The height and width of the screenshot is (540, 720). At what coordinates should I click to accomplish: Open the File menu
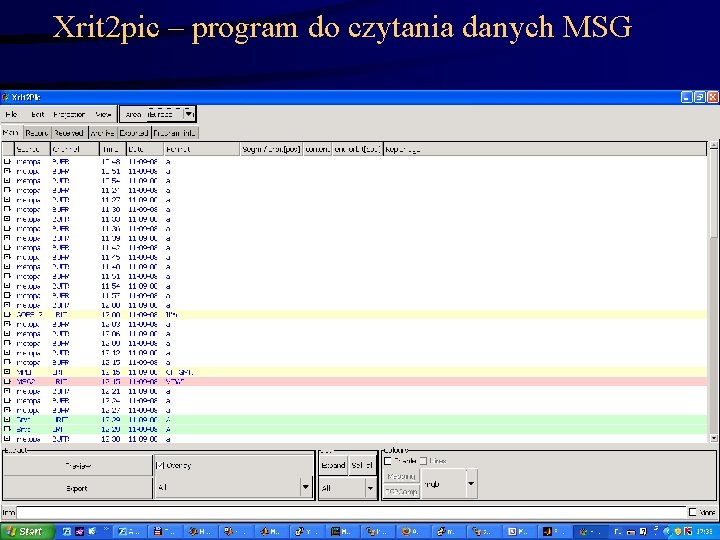coord(11,114)
